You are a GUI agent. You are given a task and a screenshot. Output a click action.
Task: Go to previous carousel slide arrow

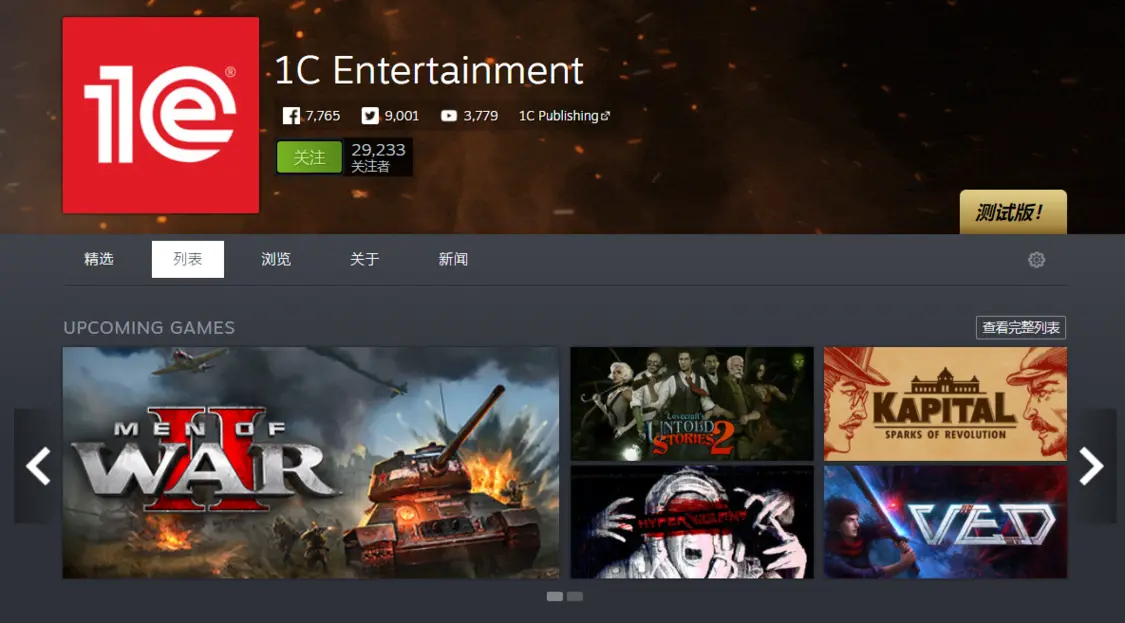(38, 466)
